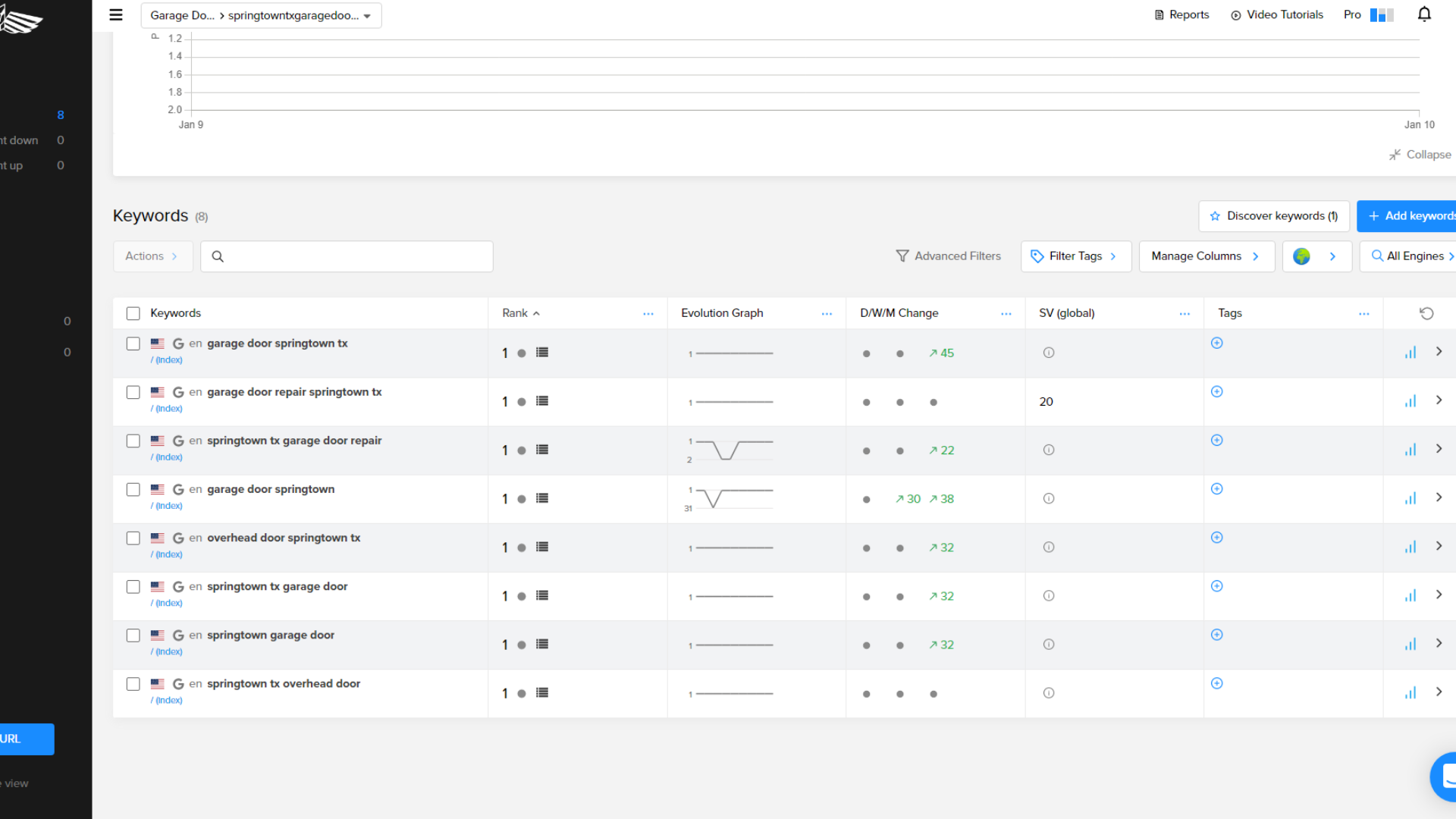The width and height of the screenshot is (1456, 819).
Task: Click evolution graph for garage door springtown
Action: 730,499
